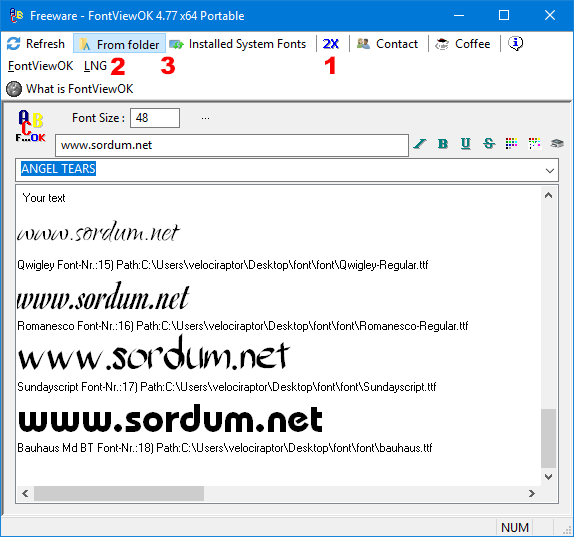This screenshot has height=537, width=574.
Task: Click the Romanesco font sample preview
Action: click(x=103, y=297)
